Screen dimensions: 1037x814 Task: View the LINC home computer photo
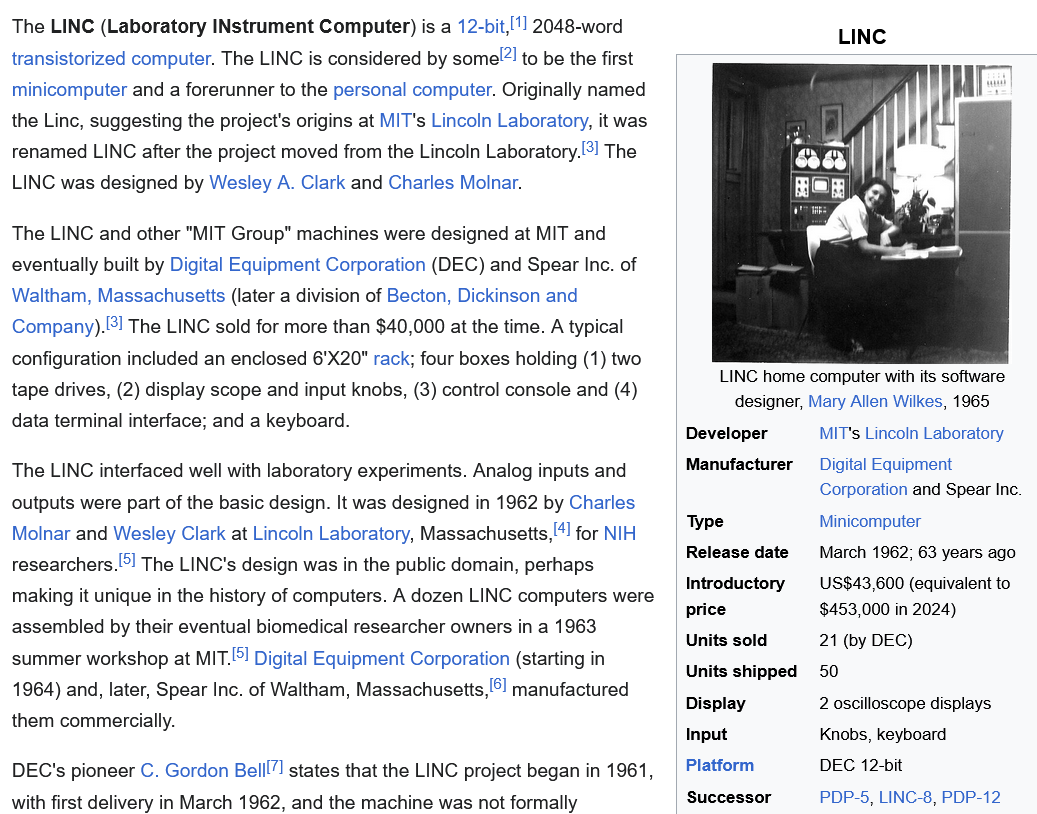click(x=861, y=212)
